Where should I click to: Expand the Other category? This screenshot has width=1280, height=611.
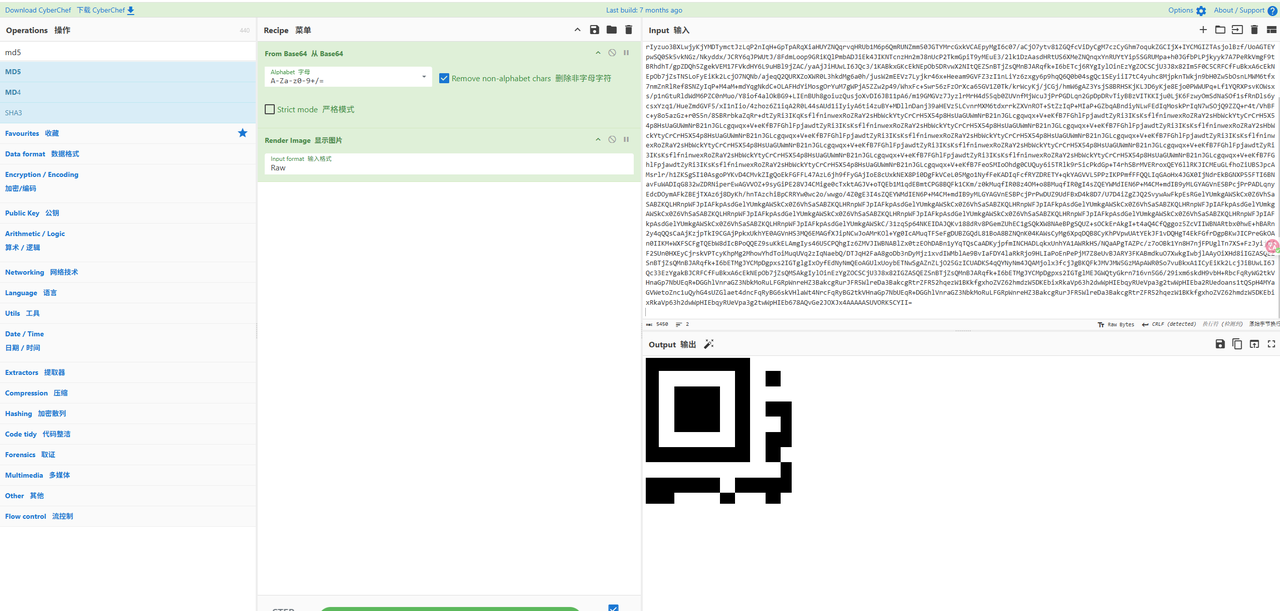tap(128, 495)
